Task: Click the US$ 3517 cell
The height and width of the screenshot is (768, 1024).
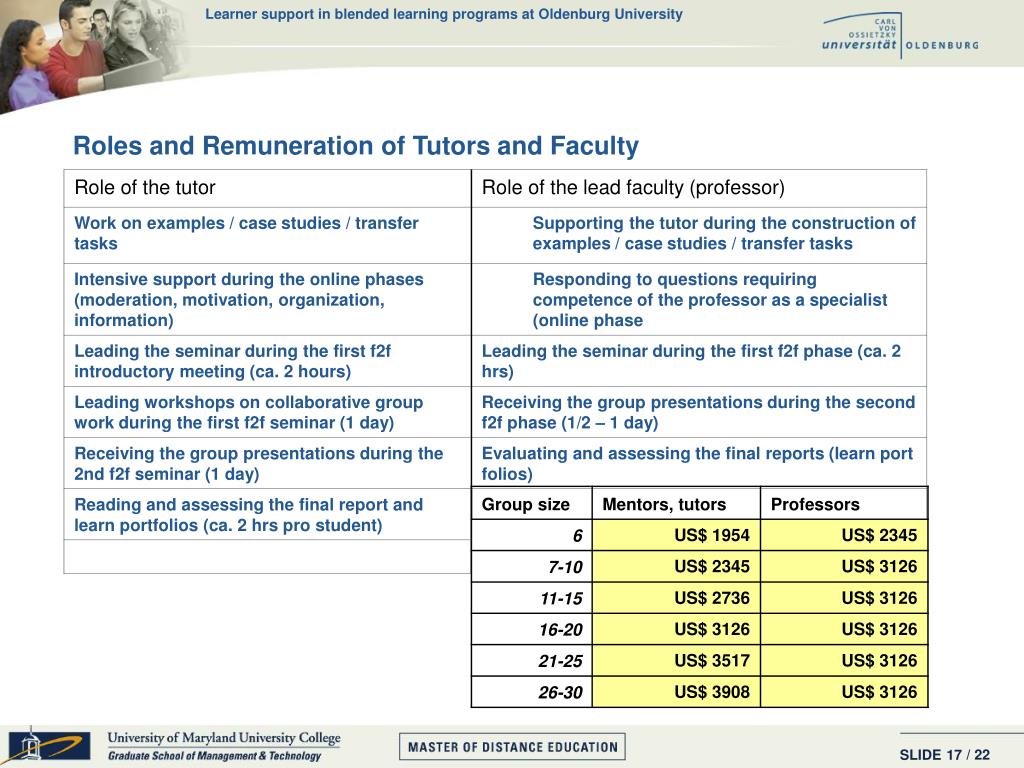Action: tap(676, 661)
